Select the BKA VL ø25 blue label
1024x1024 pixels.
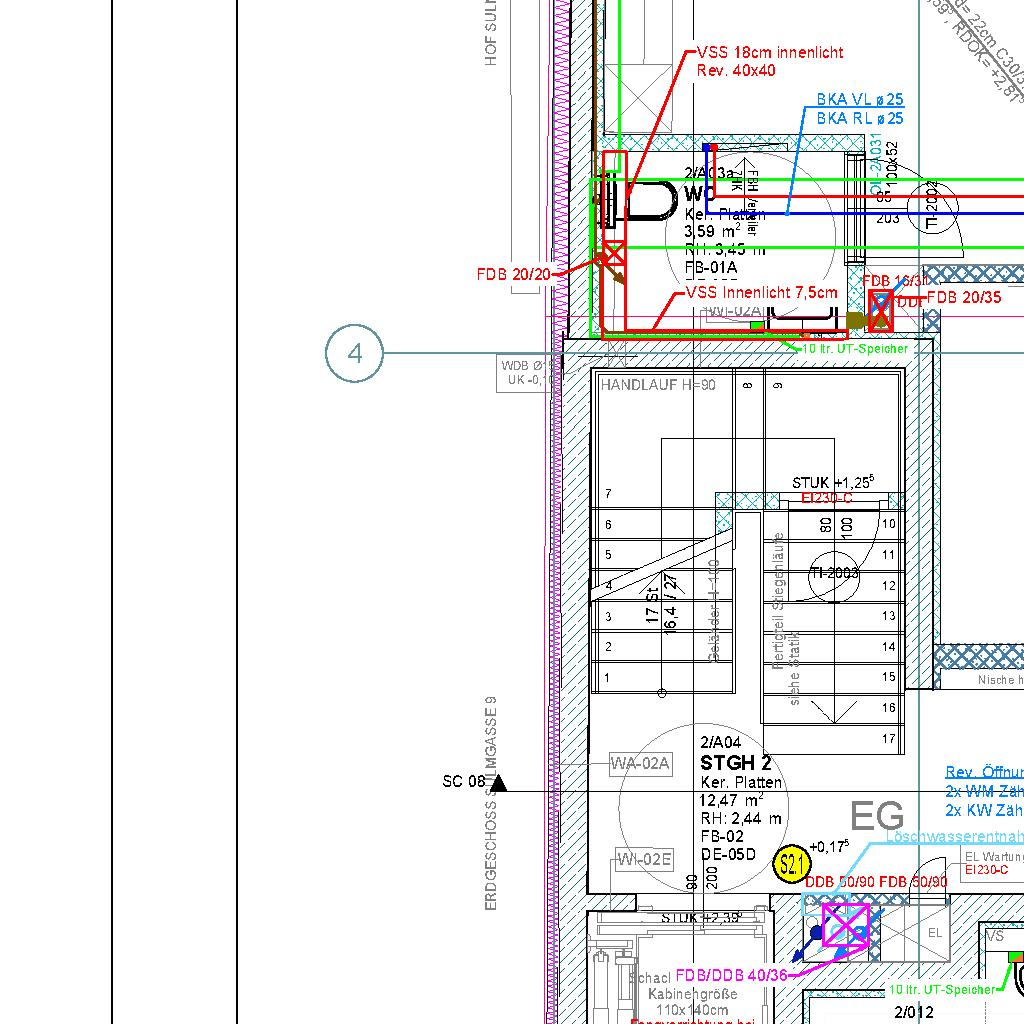859,100
